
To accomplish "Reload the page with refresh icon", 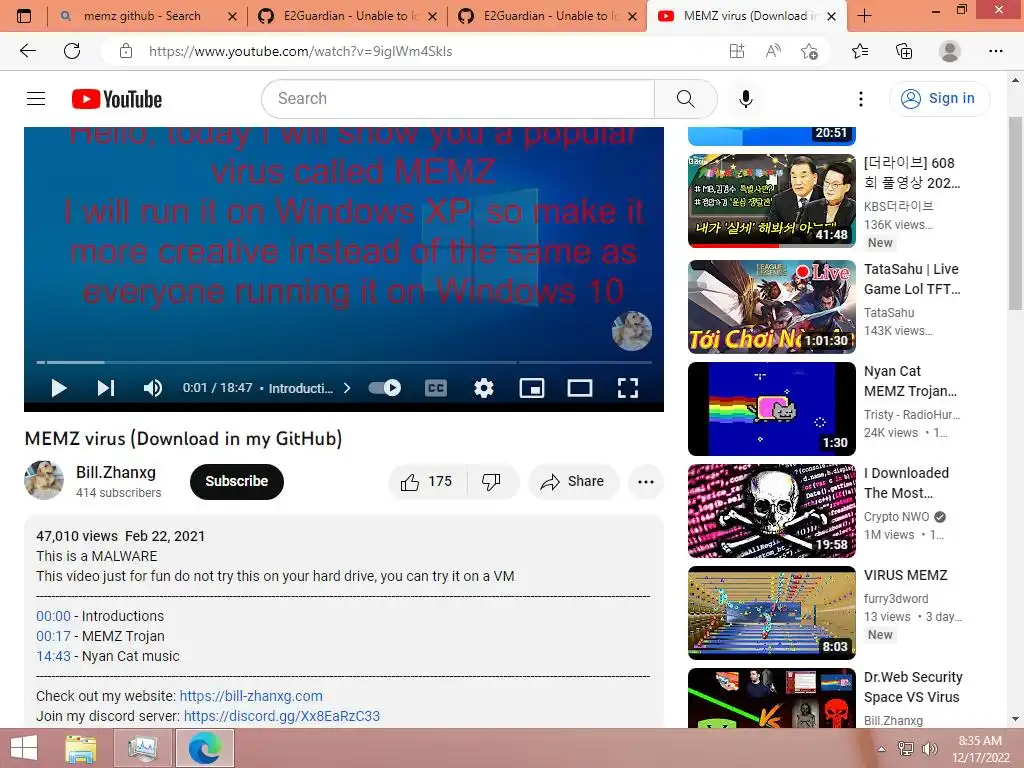I will [72, 51].
